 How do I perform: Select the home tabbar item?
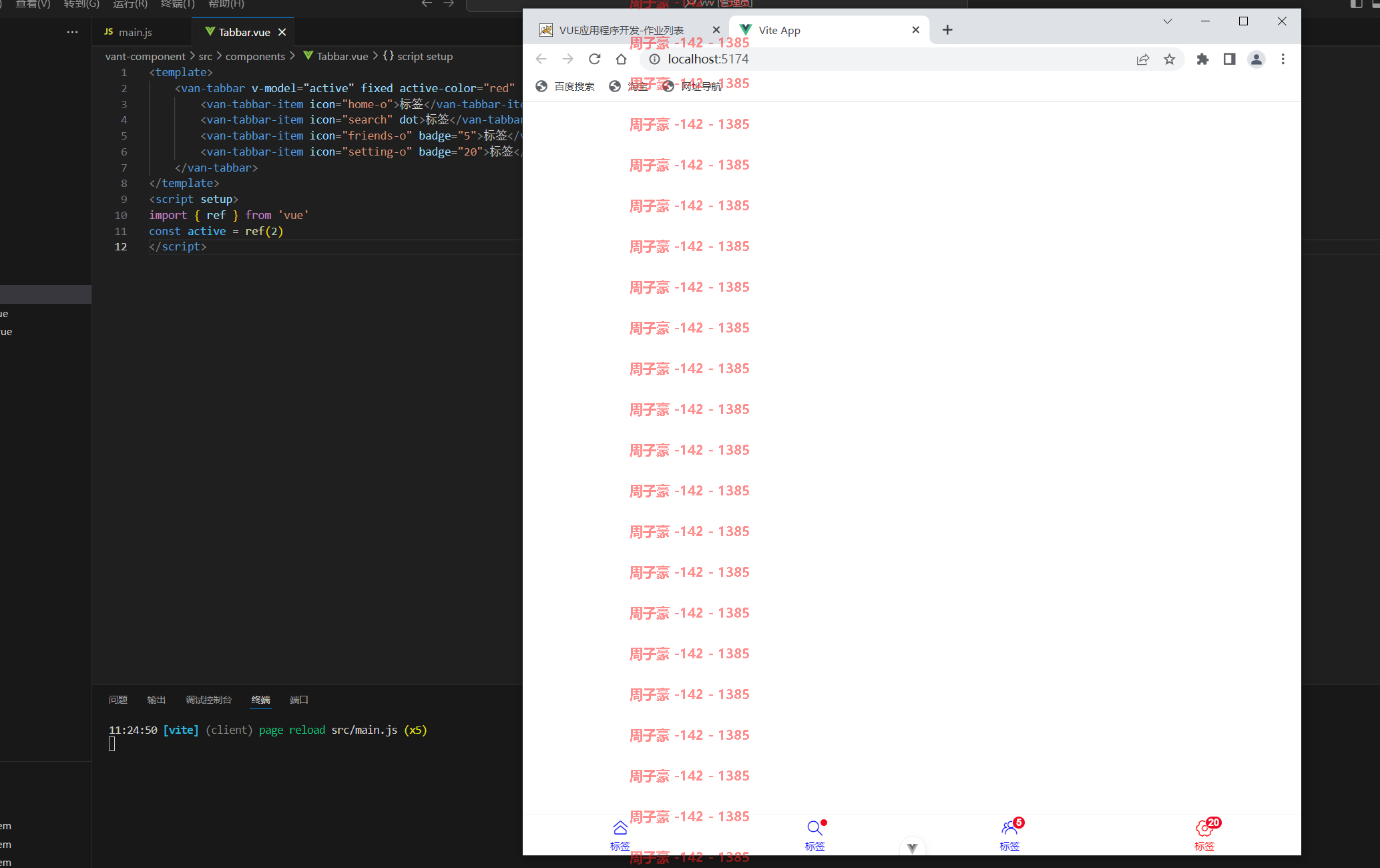[x=620, y=835]
